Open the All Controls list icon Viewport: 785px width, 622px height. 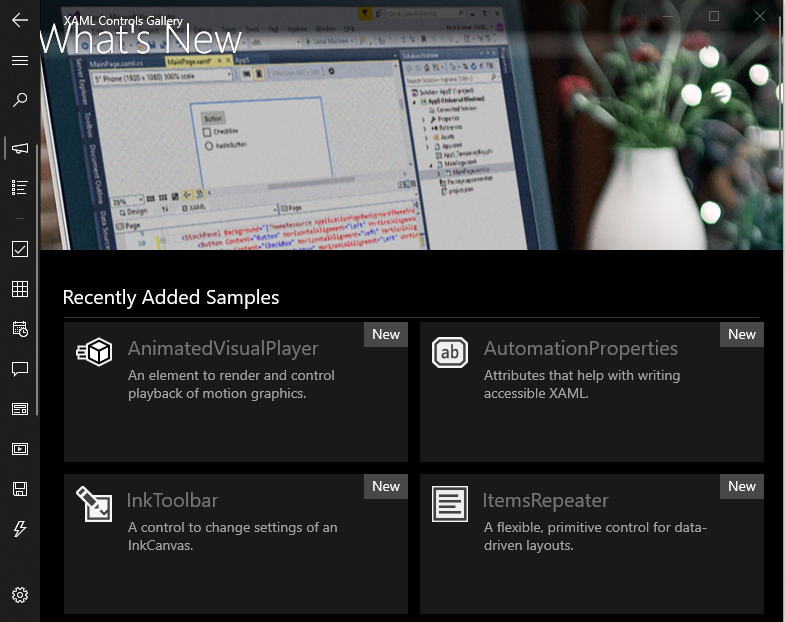click(x=20, y=188)
